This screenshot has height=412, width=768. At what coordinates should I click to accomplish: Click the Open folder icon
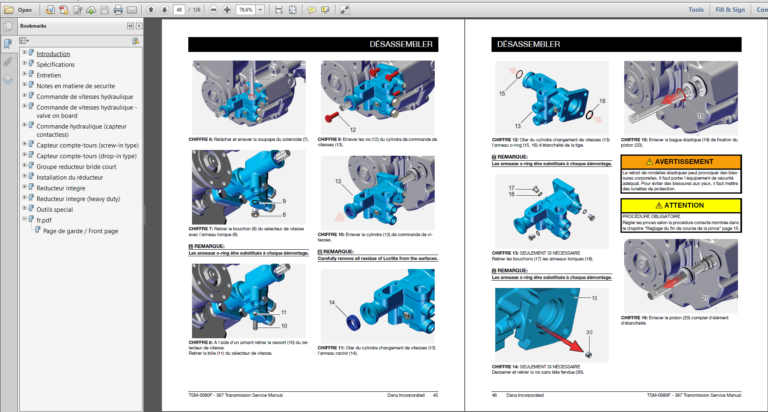coord(9,9)
